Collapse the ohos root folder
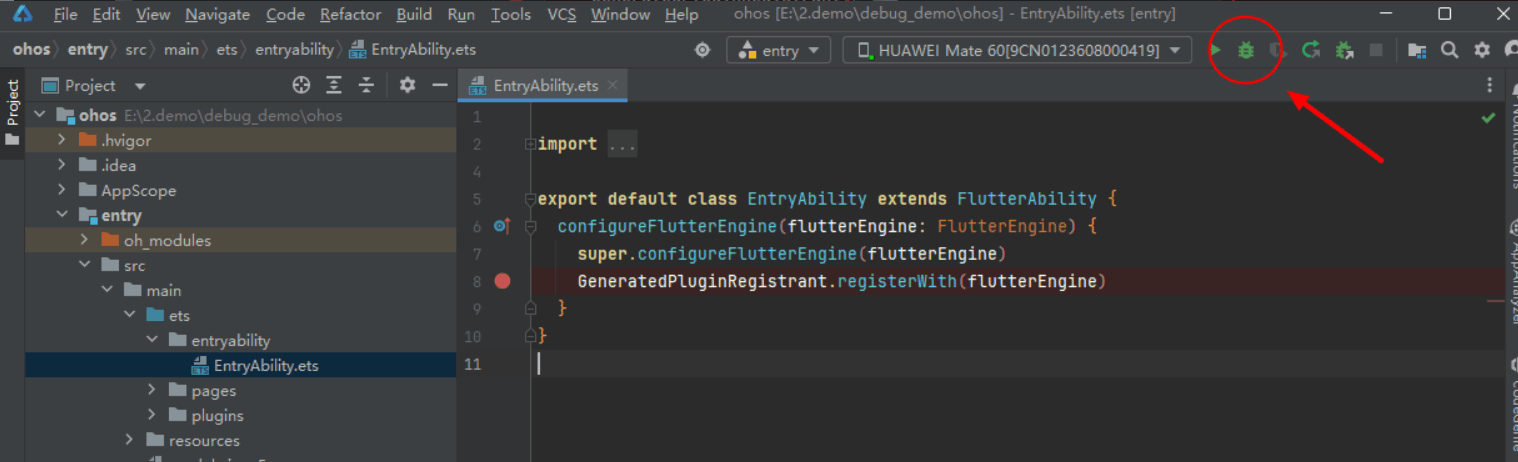This screenshot has height=462, width=1518. tap(39, 115)
